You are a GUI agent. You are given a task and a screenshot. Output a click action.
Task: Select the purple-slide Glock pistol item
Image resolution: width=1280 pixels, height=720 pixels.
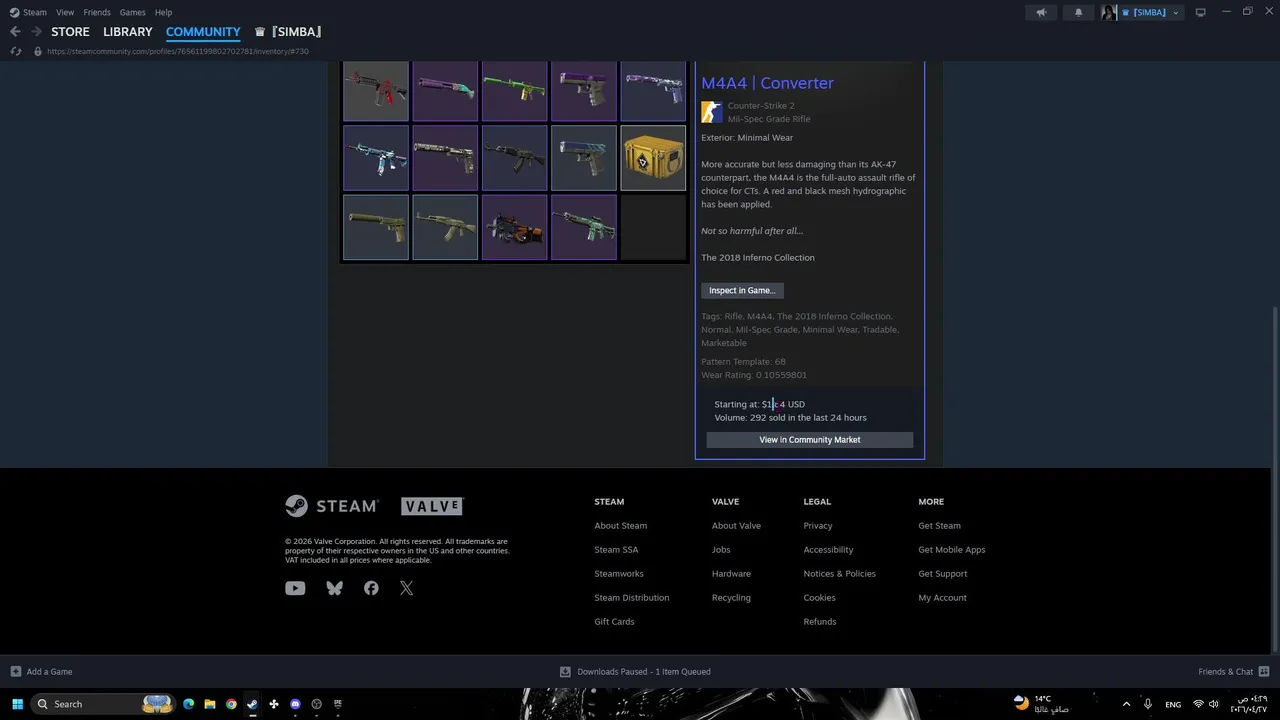pyautogui.click(x=584, y=91)
